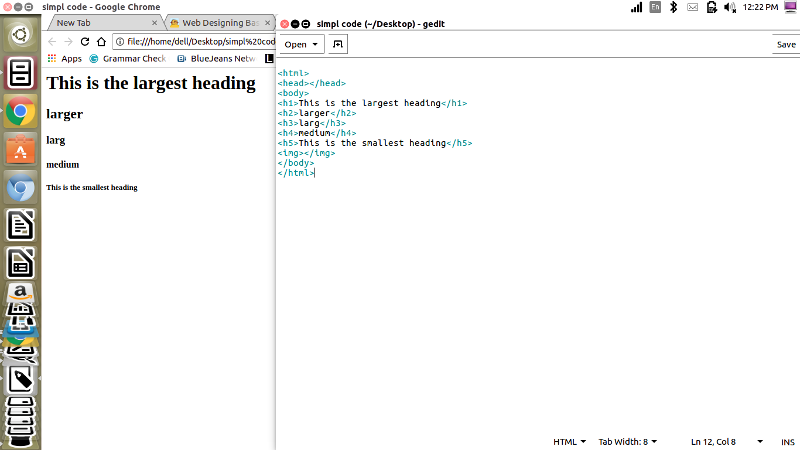Viewport: 800px width, 450px height.
Task: Open the Grammar Check bookmark
Action: (x=128, y=59)
